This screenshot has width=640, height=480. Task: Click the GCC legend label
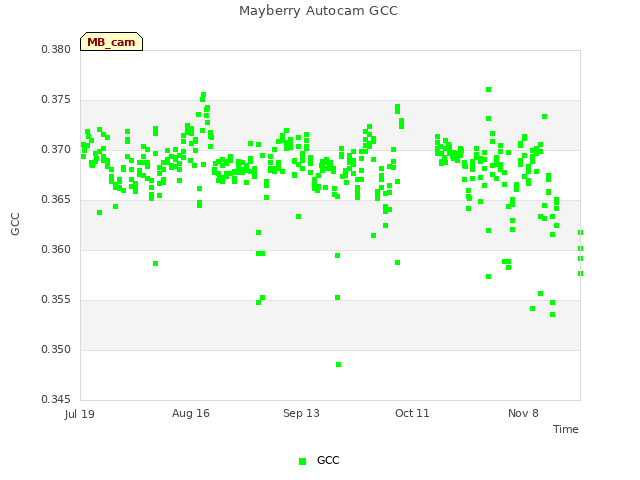click(328, 460)
